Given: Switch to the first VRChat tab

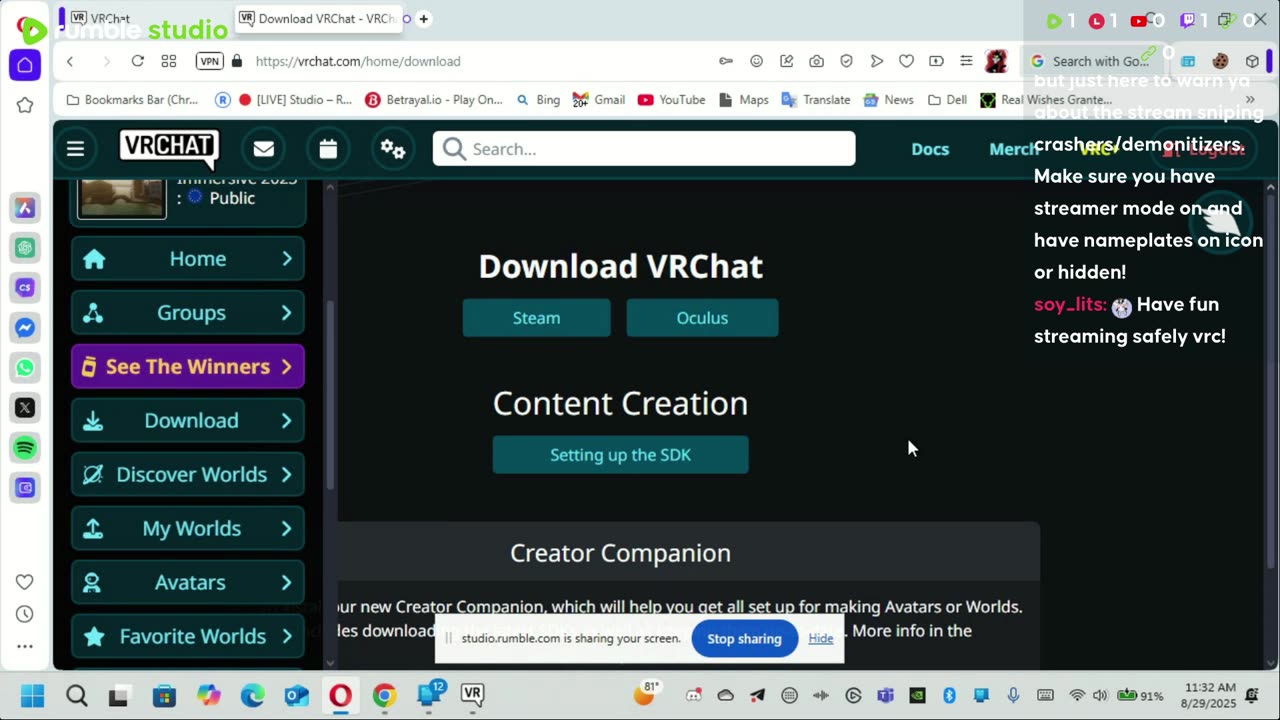Looking at the screenshot, I should click(110, 19).
